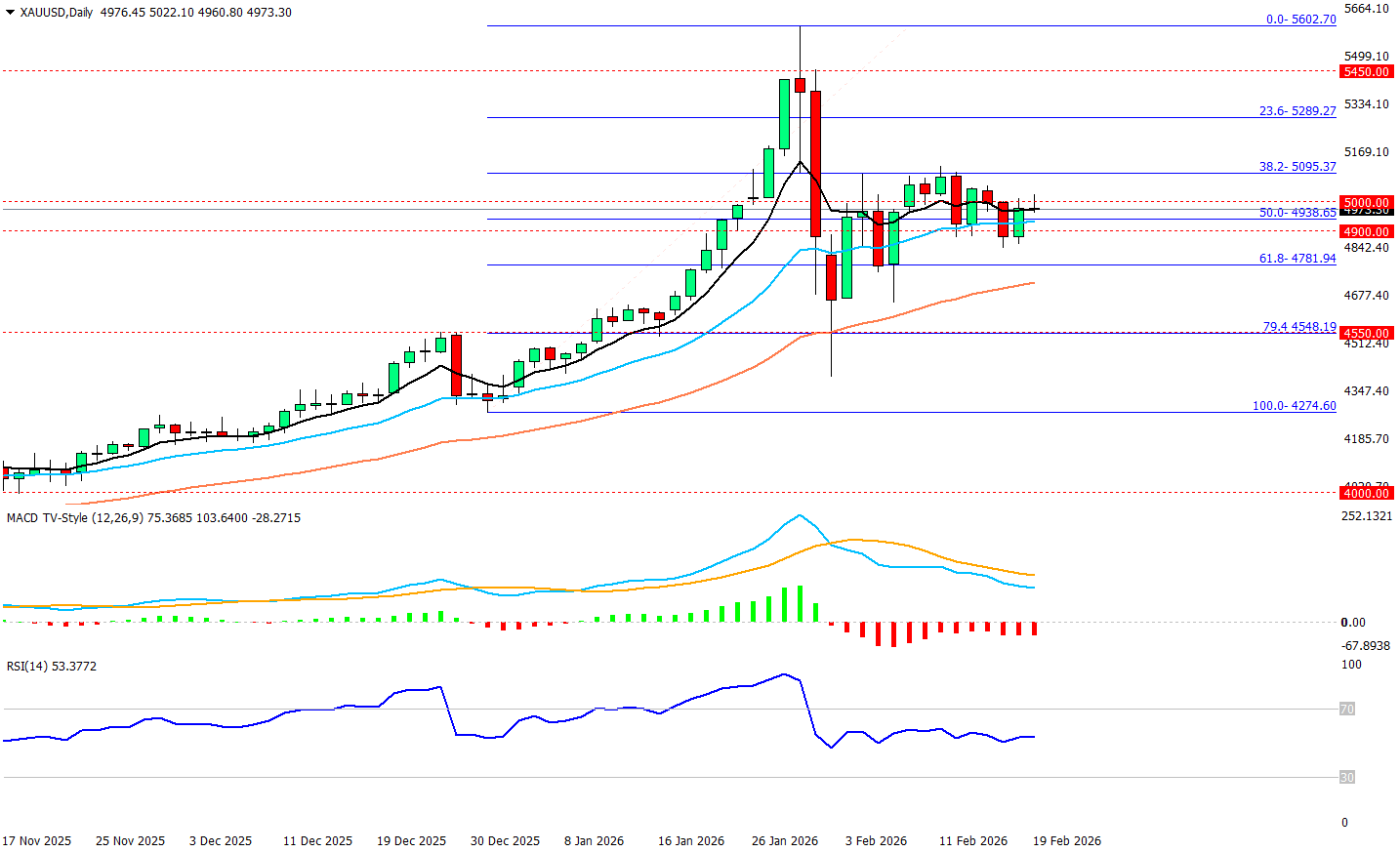Select the red 5450.00 price level tag
The height and width of the screenshot is (853, 1400).
1366,71
